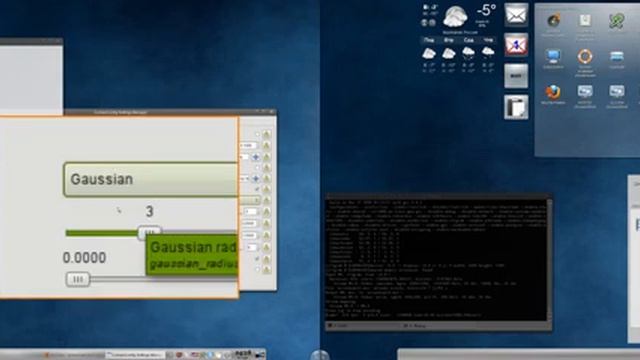Click the -5° current temperature reading
Screen dimensions: 640x360
click(x=485, y=10)
